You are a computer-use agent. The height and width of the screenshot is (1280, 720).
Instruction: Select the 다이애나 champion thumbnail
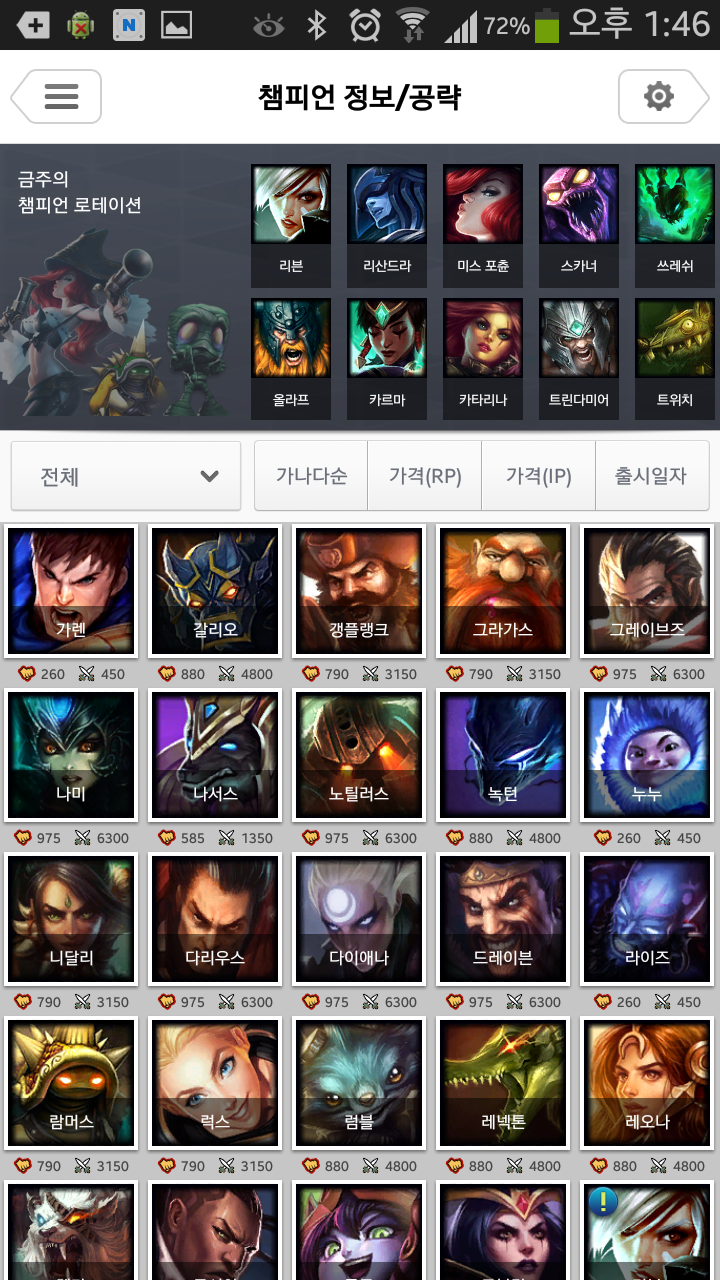[x=359, y=919]
